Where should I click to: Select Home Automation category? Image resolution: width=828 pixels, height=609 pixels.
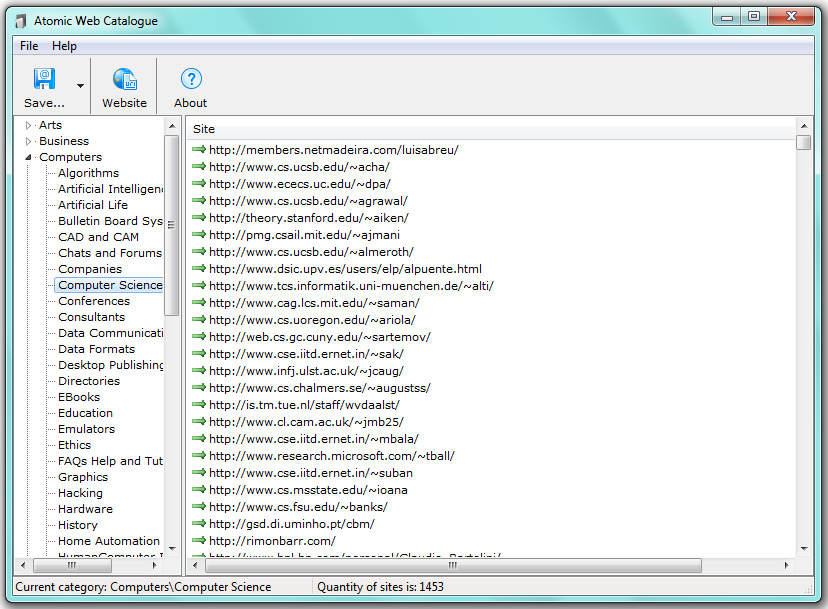pos(109,541)
